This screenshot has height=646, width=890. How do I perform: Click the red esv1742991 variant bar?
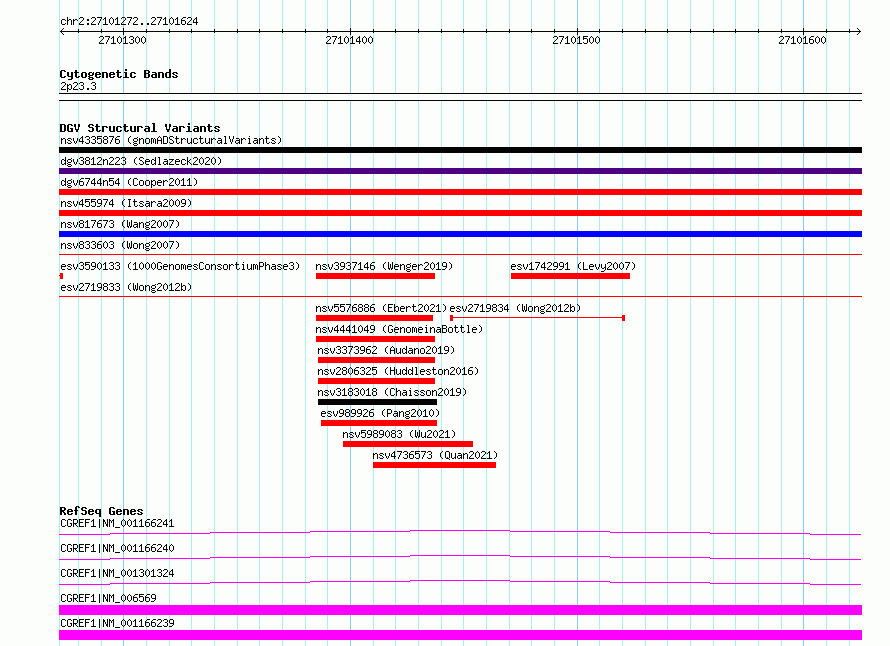pos(570,276)
